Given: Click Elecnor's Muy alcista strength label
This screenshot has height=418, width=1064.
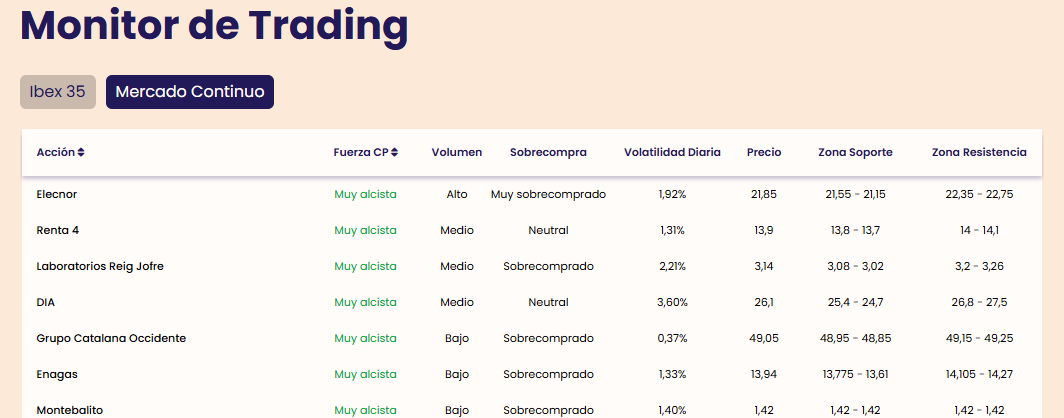Looking at the screenshot, I should point(365,194).
